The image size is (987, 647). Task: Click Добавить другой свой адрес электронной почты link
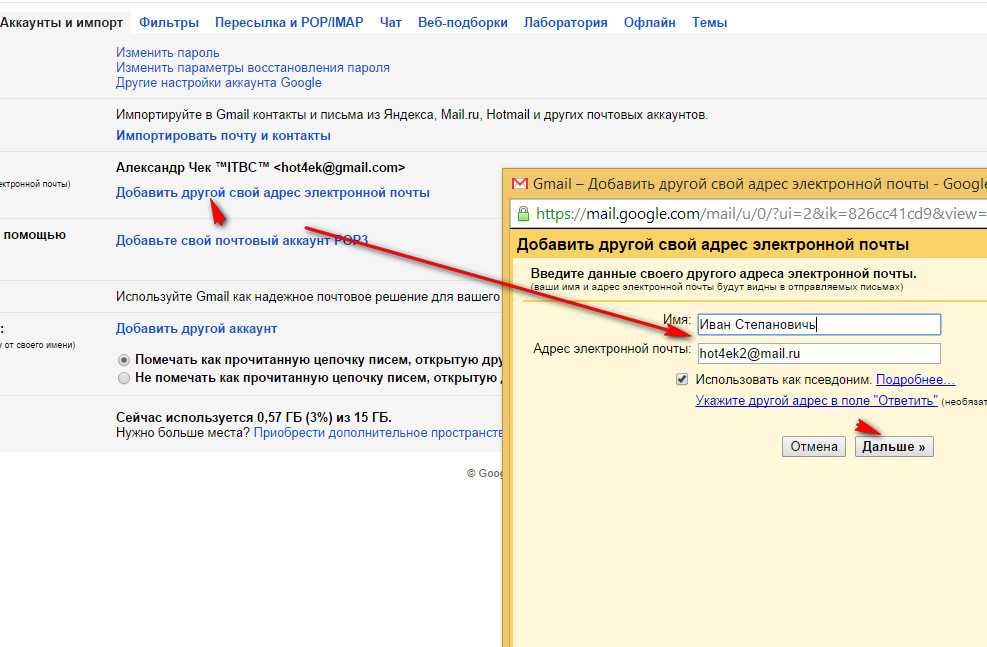(x=273, y=193)
